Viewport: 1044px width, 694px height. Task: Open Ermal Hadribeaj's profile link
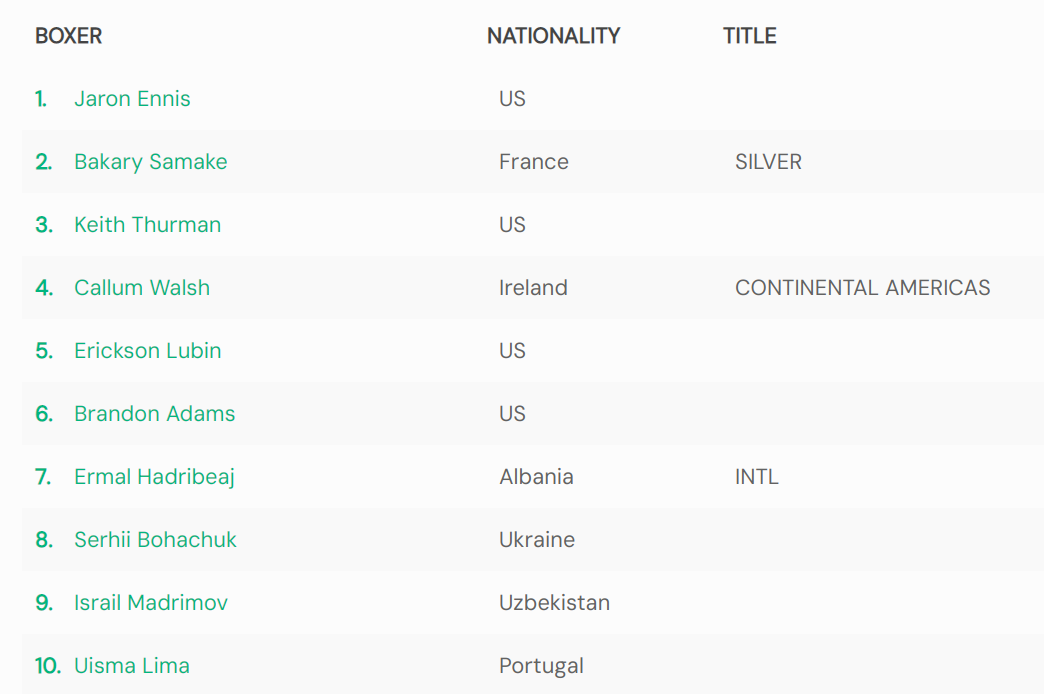(x=154, y=477)
